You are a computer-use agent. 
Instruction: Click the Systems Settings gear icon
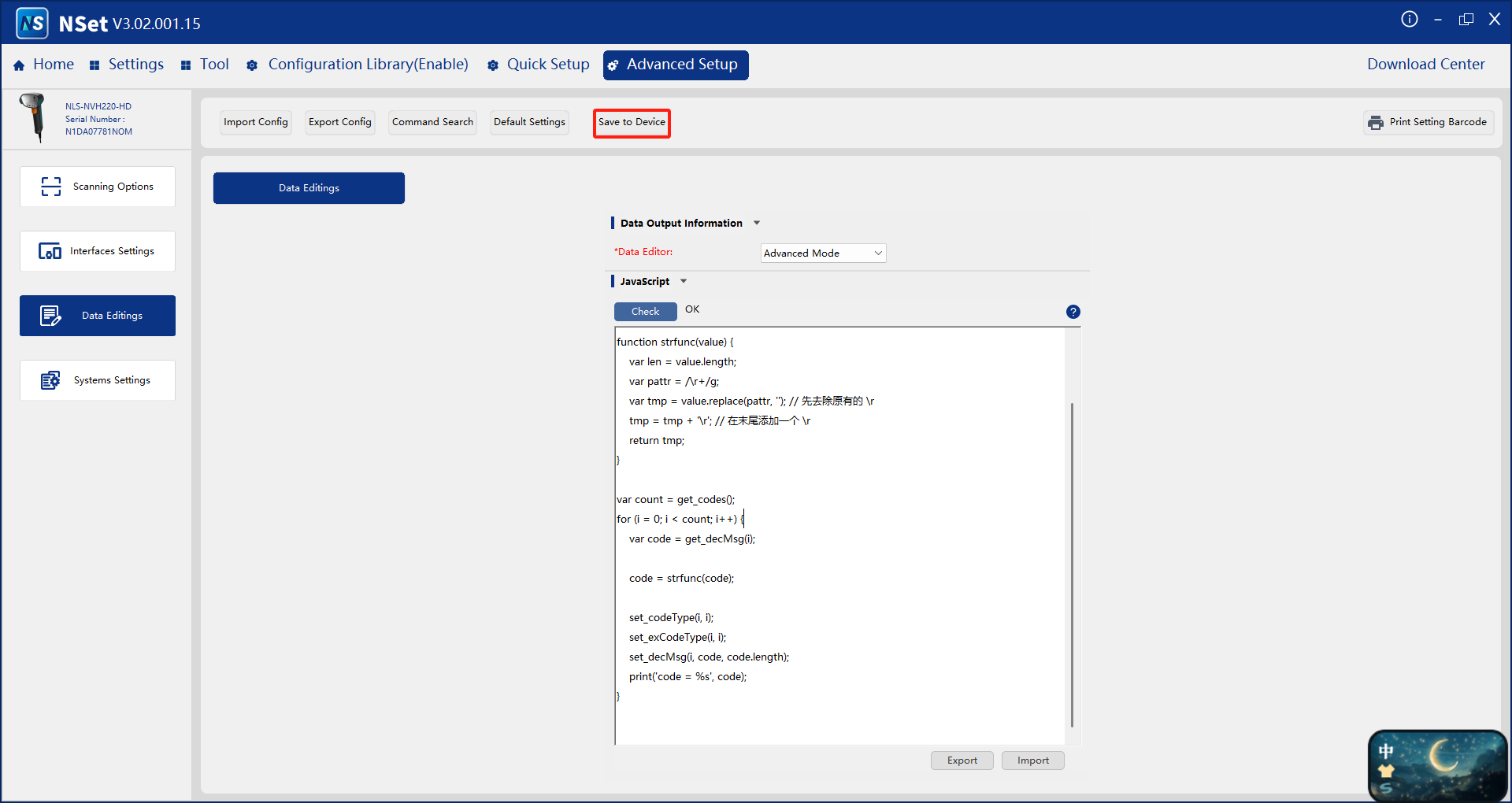pyautogui.click(x=50, y=380)
